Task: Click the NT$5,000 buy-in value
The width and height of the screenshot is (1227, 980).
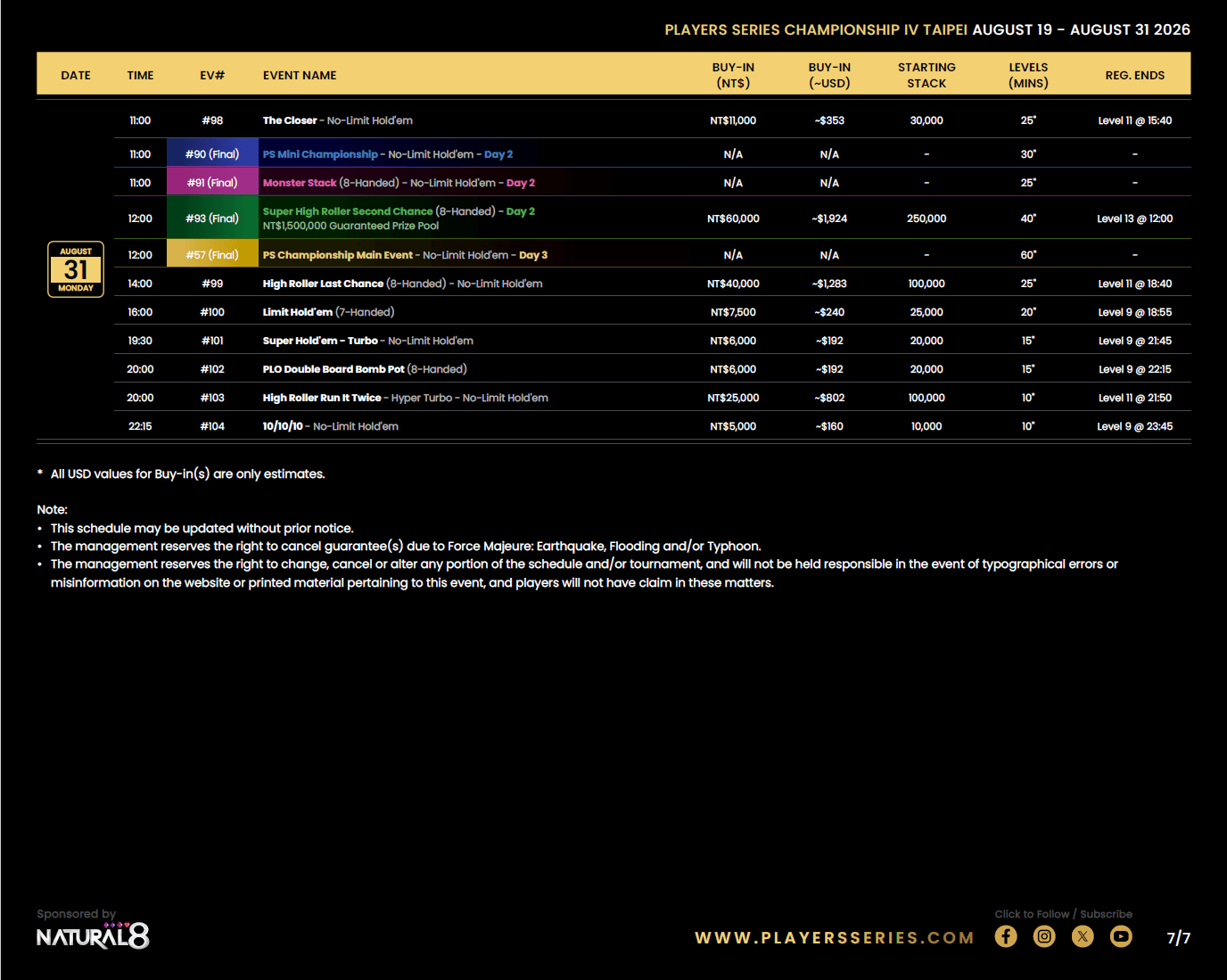Action: click(x=733, y=426)
